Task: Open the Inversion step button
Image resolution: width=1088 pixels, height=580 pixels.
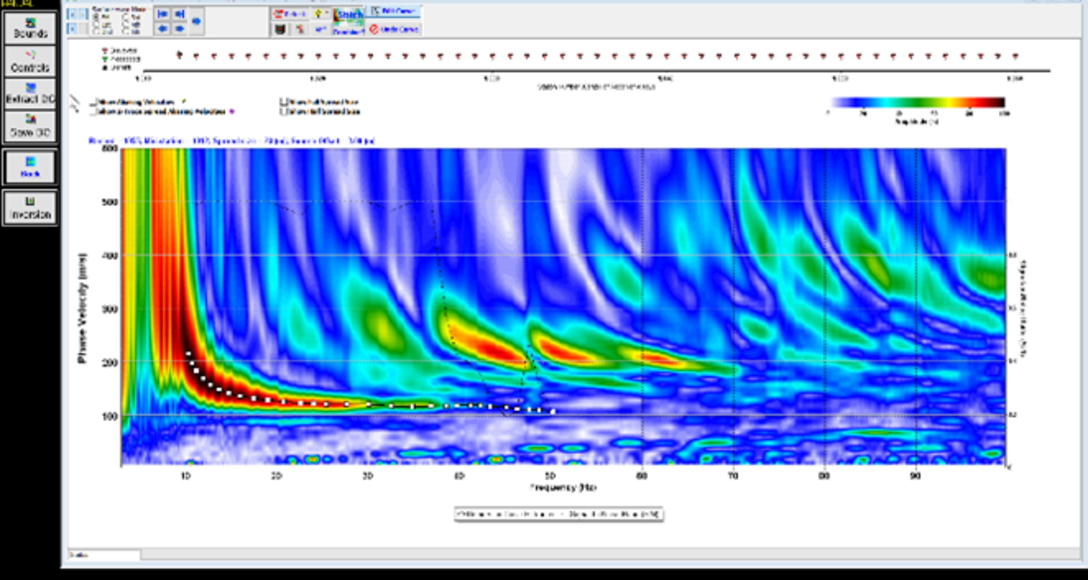Action: tap(30, 207)
